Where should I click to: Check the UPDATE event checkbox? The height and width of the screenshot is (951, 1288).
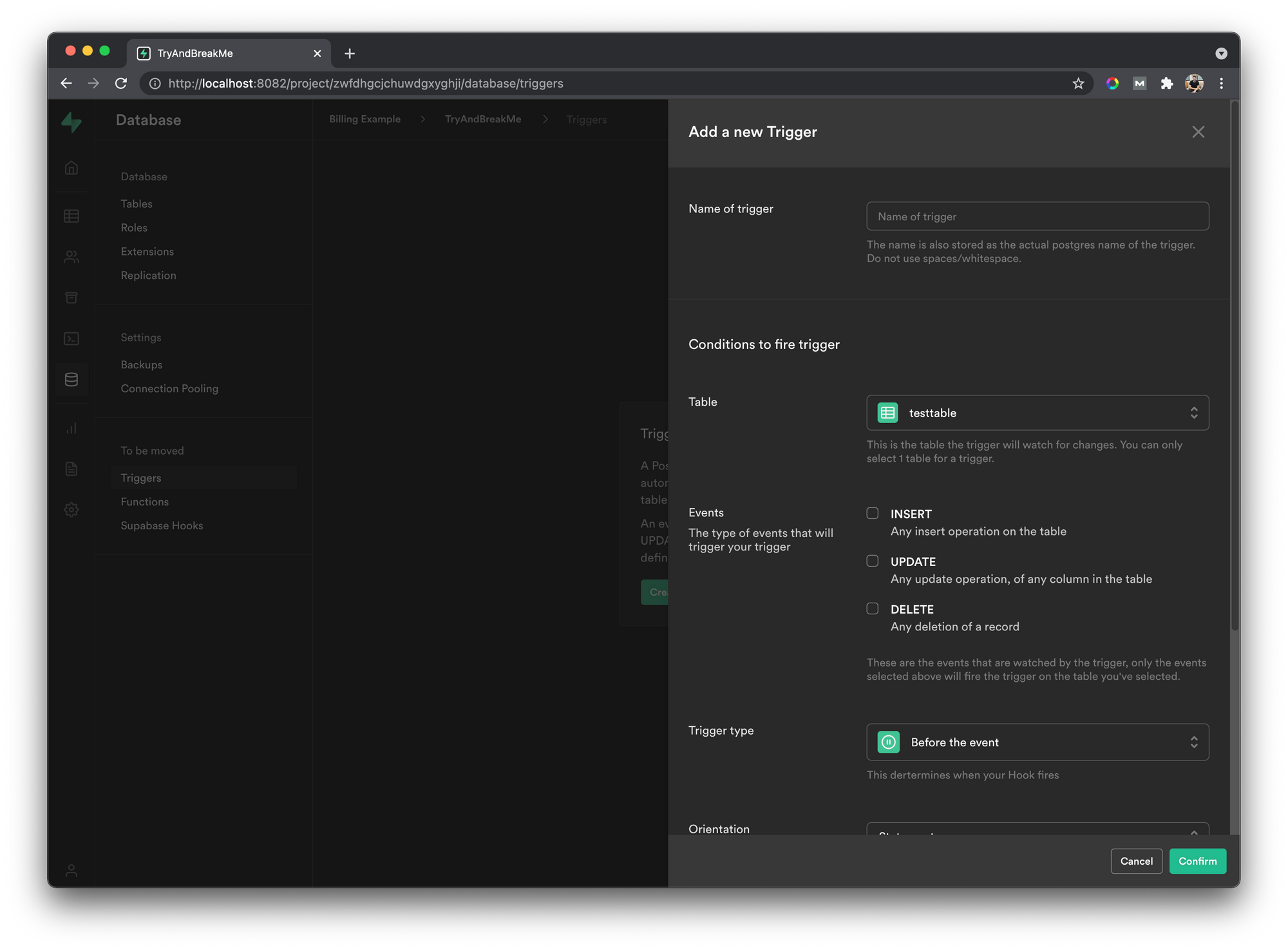click(x=872, y=561)
